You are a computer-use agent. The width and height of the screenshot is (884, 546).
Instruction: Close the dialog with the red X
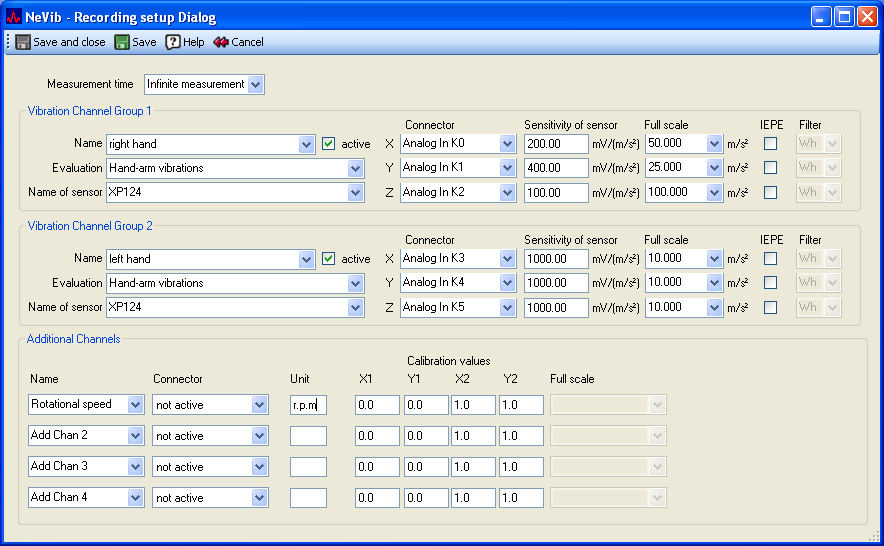pyautogui.click(x=866, y=17)
